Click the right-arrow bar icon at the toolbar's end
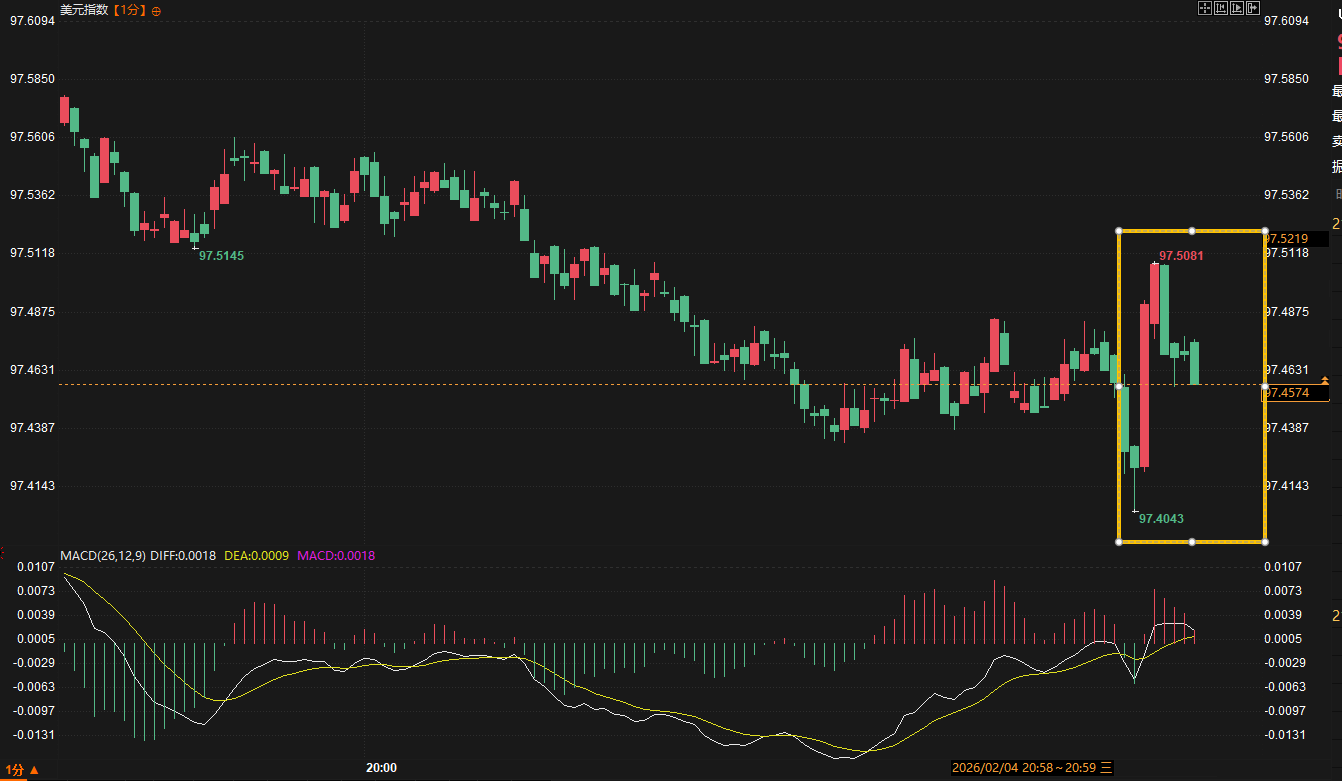This screenshot has height=781, width=1342. [x=1252, y=8]
